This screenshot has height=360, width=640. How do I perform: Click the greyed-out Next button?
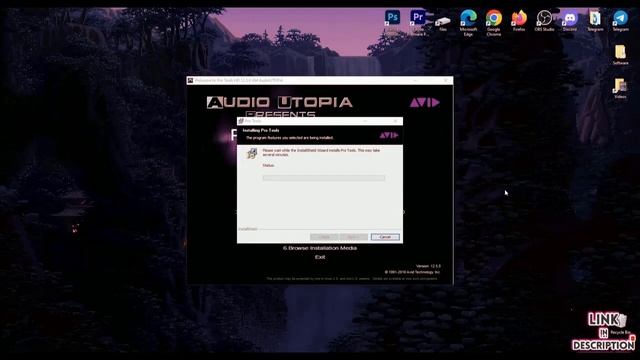(353, 237)
